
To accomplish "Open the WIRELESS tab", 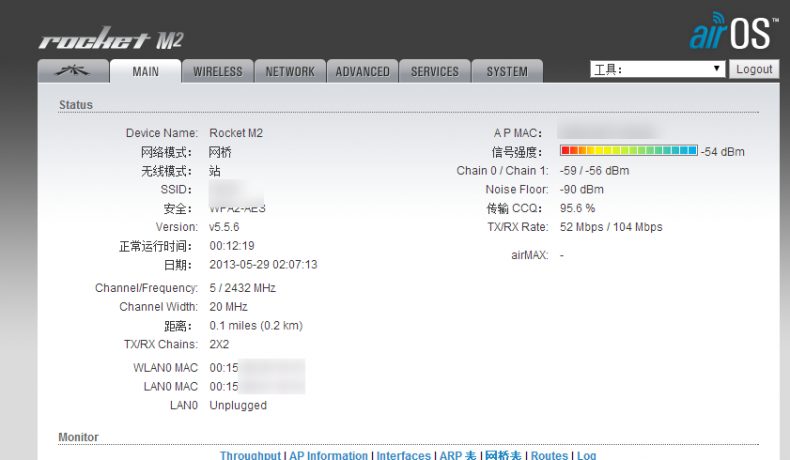I will pos(218,72).
